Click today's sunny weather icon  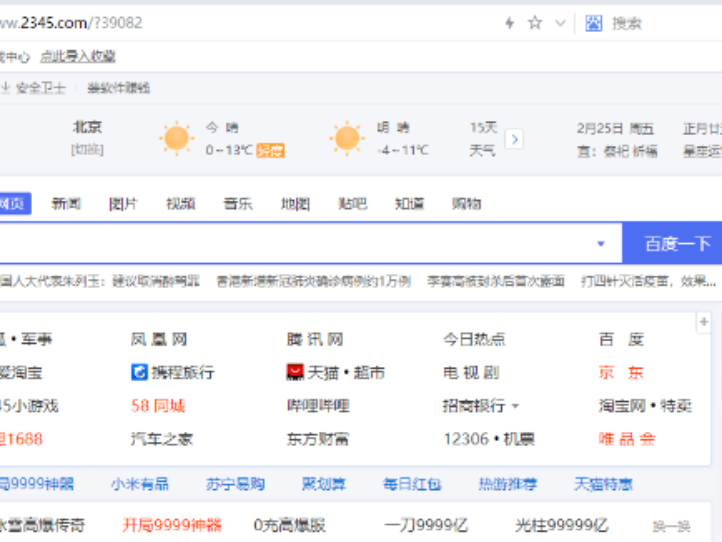click(176, 138)
